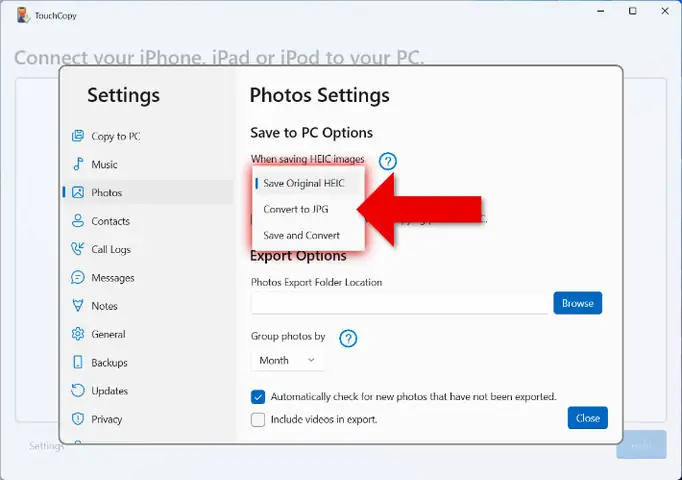Click the Save to PC Options heading
Viewport: 682px width, 480px height.
click(311, 133)
